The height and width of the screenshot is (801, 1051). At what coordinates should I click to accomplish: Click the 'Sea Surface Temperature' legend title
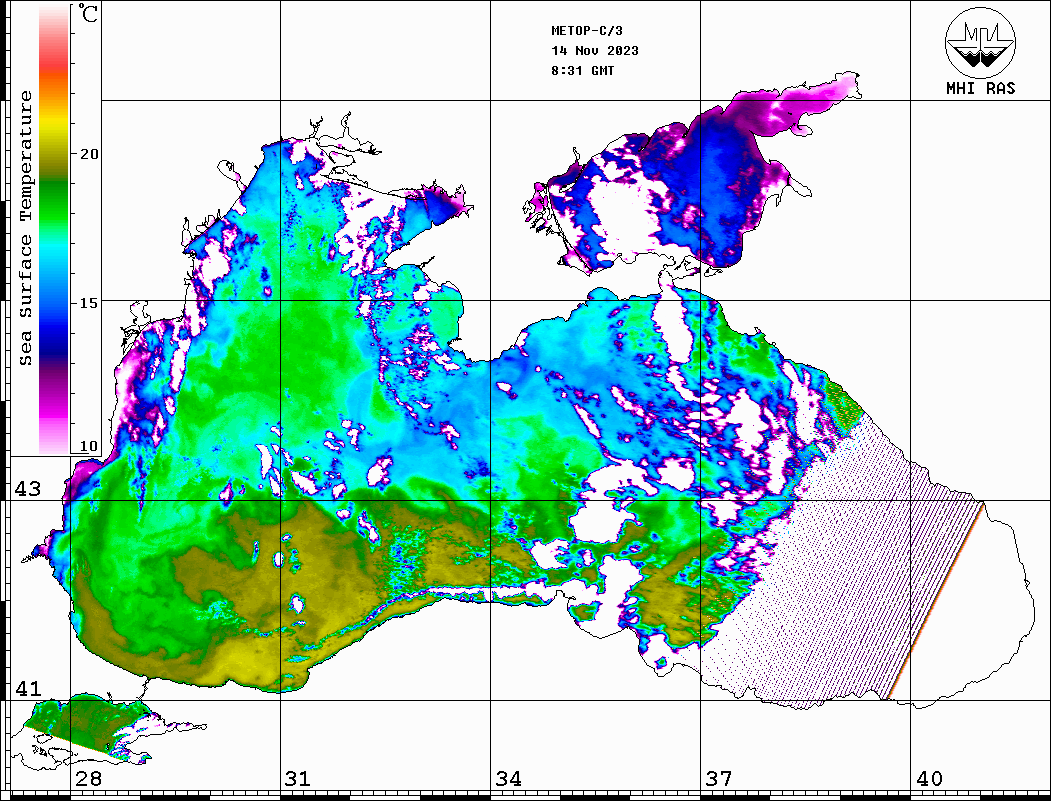click(25, 228)
